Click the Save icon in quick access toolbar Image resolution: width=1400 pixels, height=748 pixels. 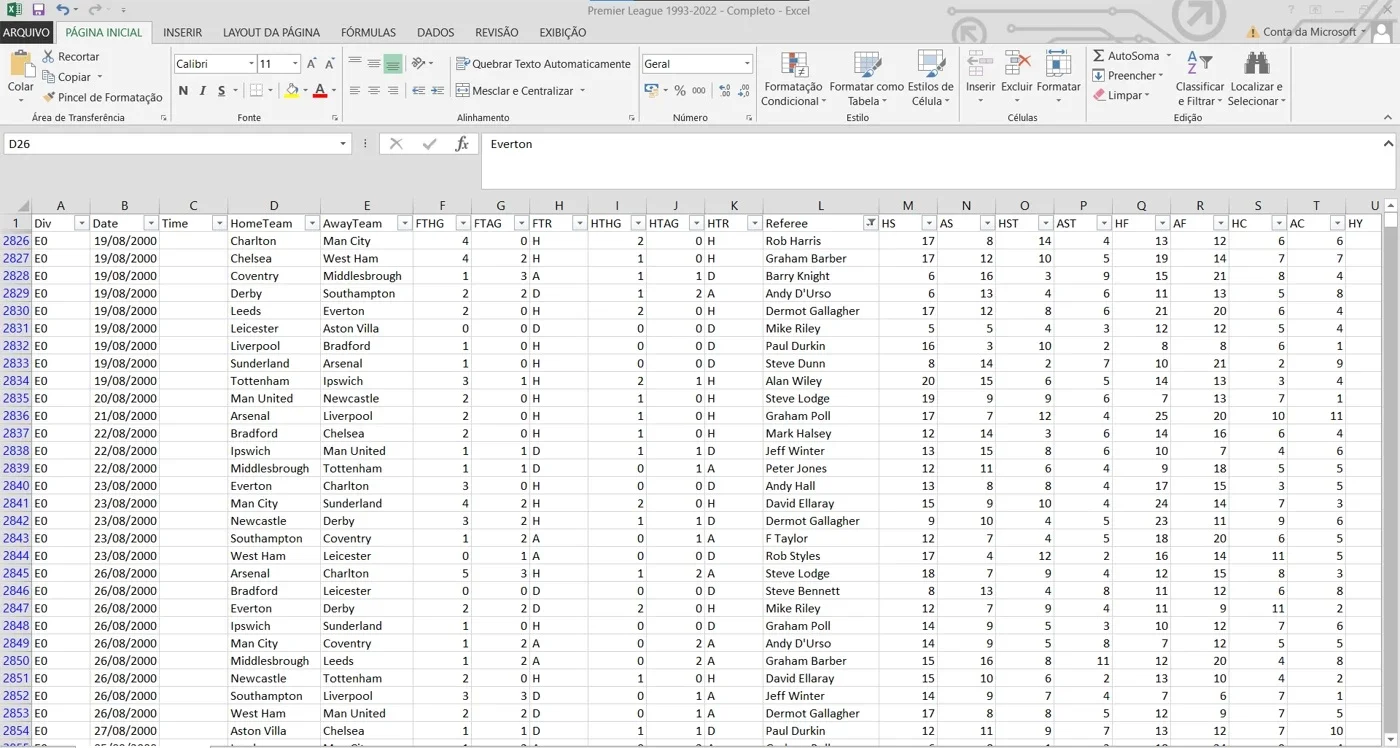tap(38, 10)
